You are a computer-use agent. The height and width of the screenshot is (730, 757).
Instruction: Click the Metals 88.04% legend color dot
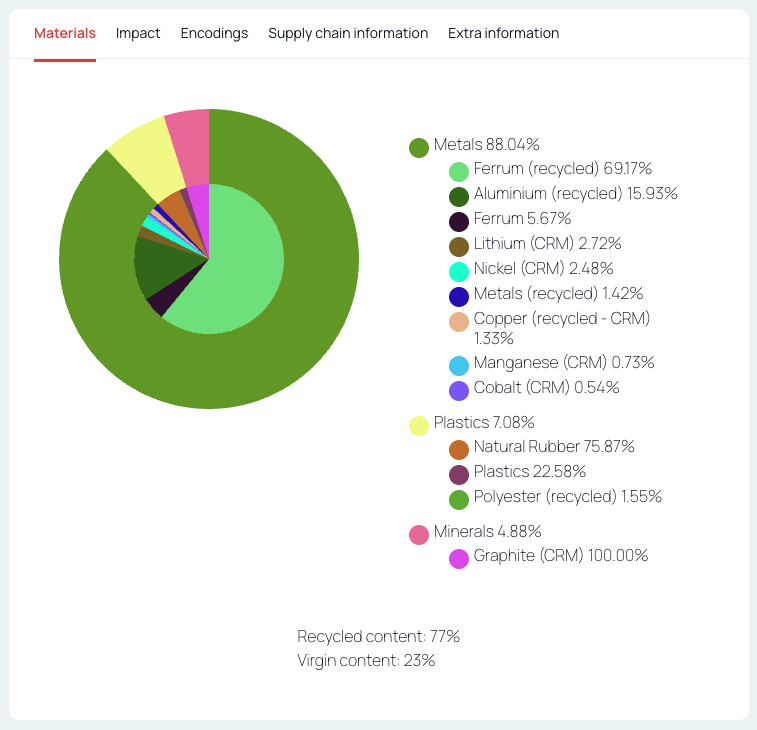pos(419,147)
